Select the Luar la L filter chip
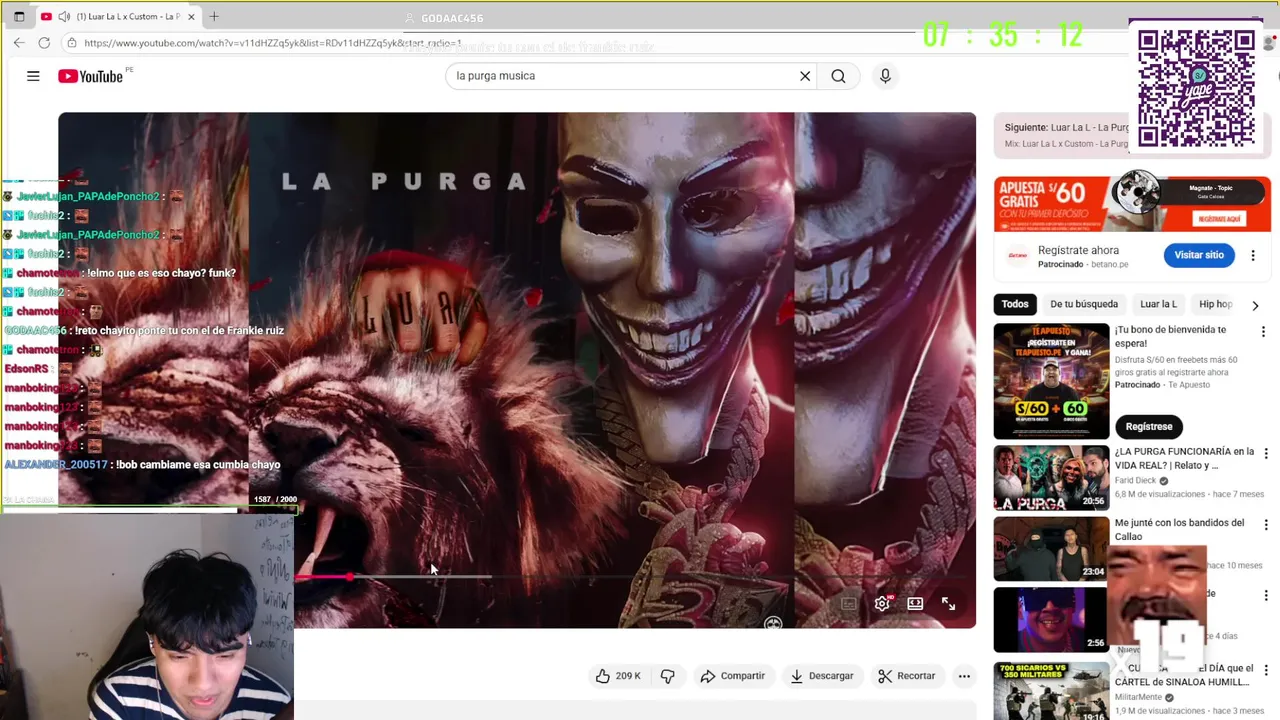The width and height of the screenshot is (1280, 720). click(1158, 304)
